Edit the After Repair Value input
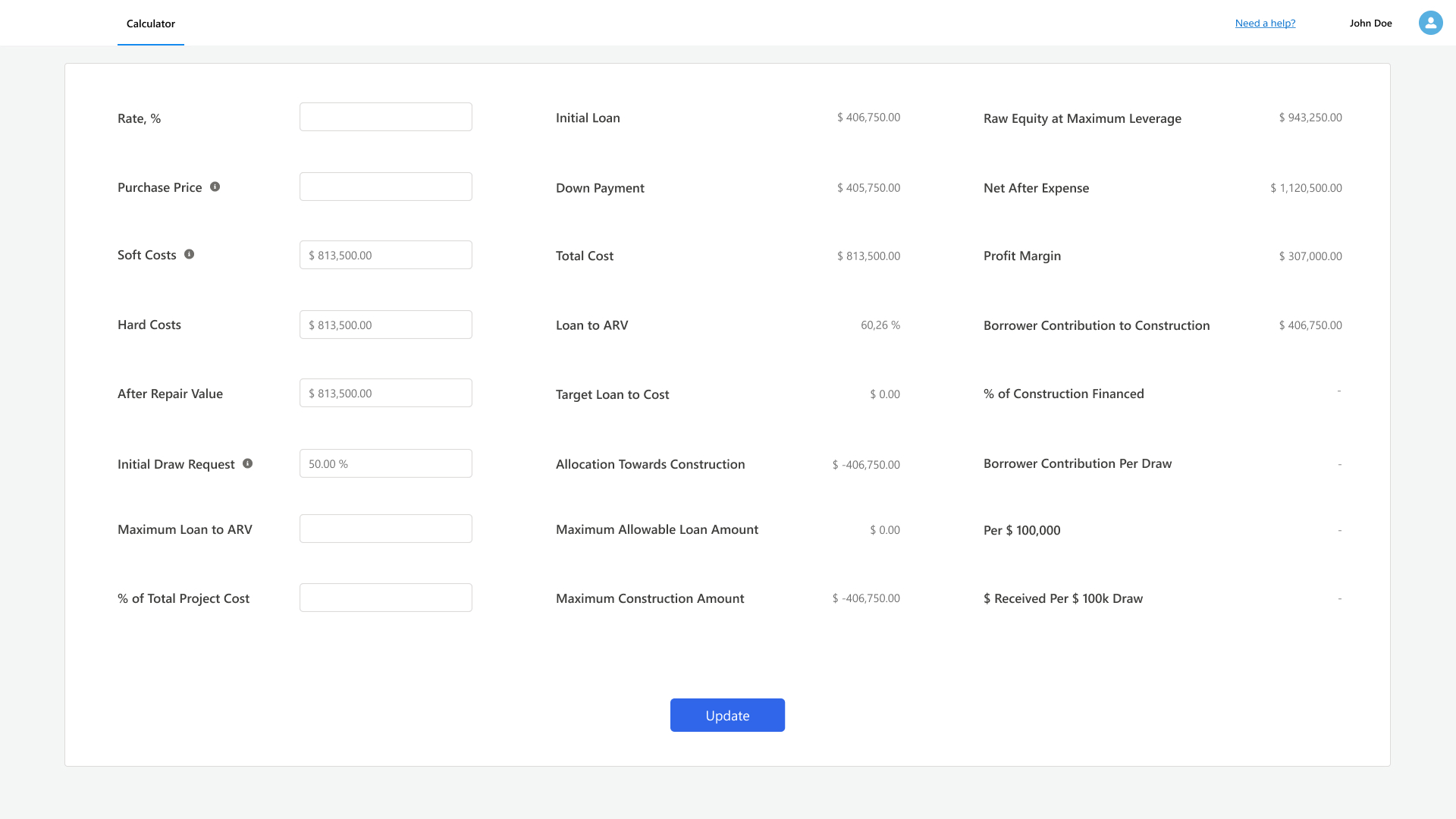The image size is (1456, 819). (x=386, y=393)
